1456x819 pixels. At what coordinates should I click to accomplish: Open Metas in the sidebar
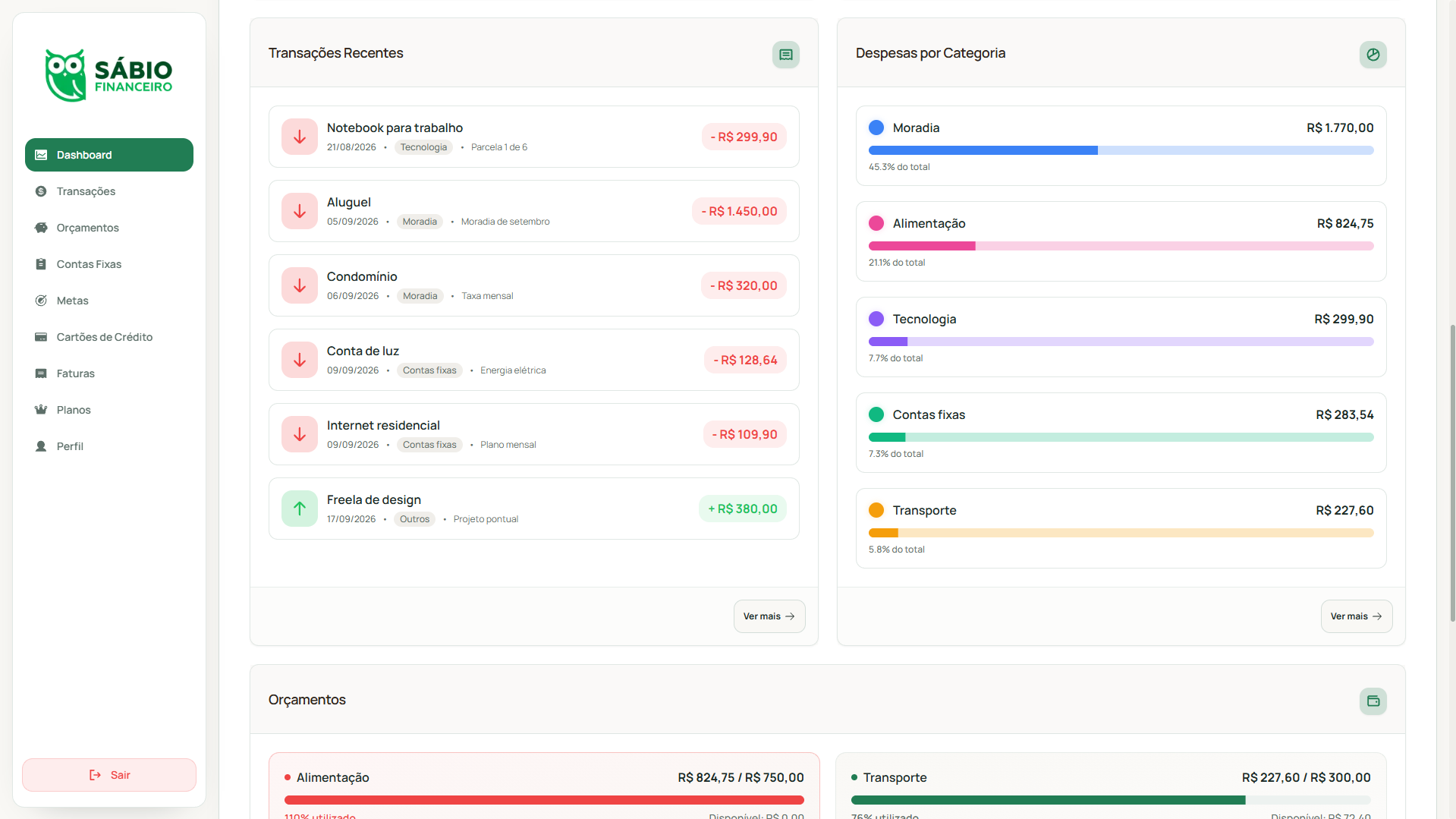click(x=109, y=301)
